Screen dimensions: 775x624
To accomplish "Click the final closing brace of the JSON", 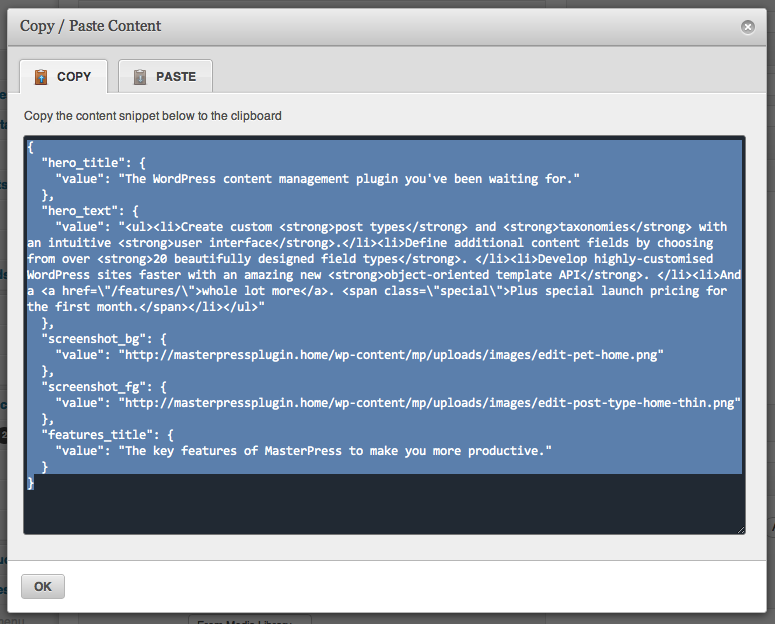I will 31,483.
